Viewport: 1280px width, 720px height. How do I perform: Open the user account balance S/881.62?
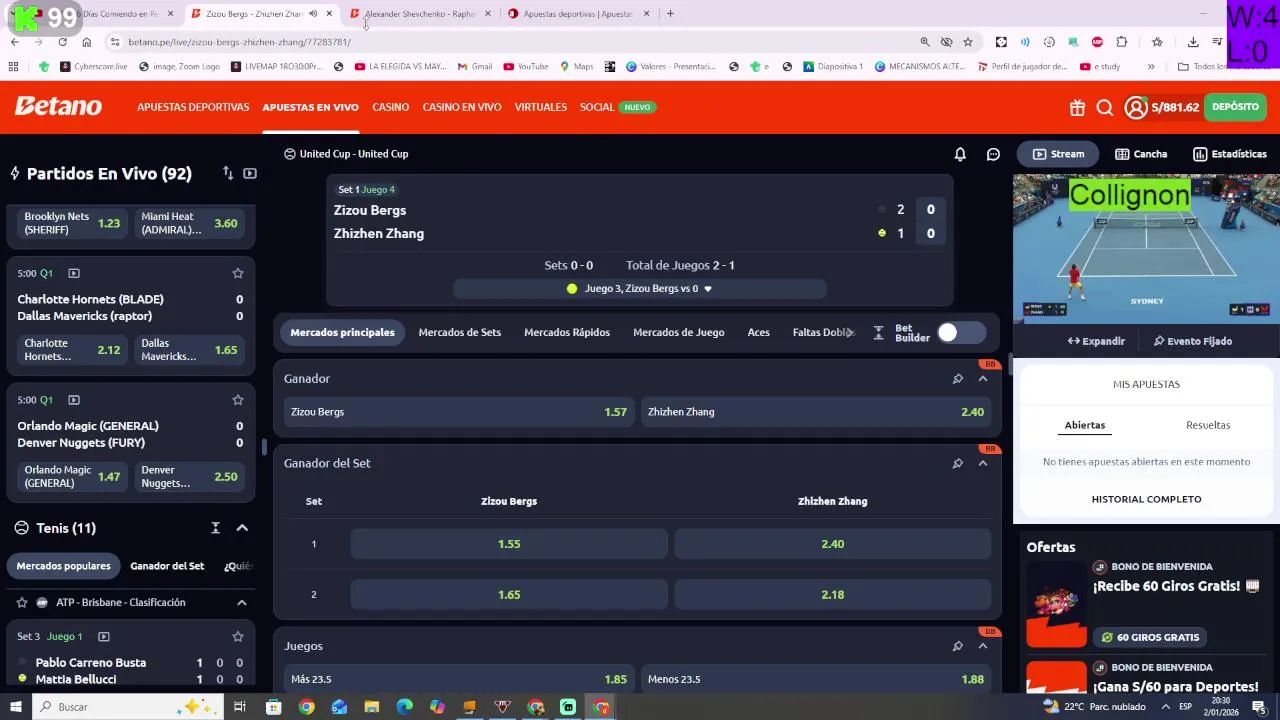click(x=1162, y=108)
